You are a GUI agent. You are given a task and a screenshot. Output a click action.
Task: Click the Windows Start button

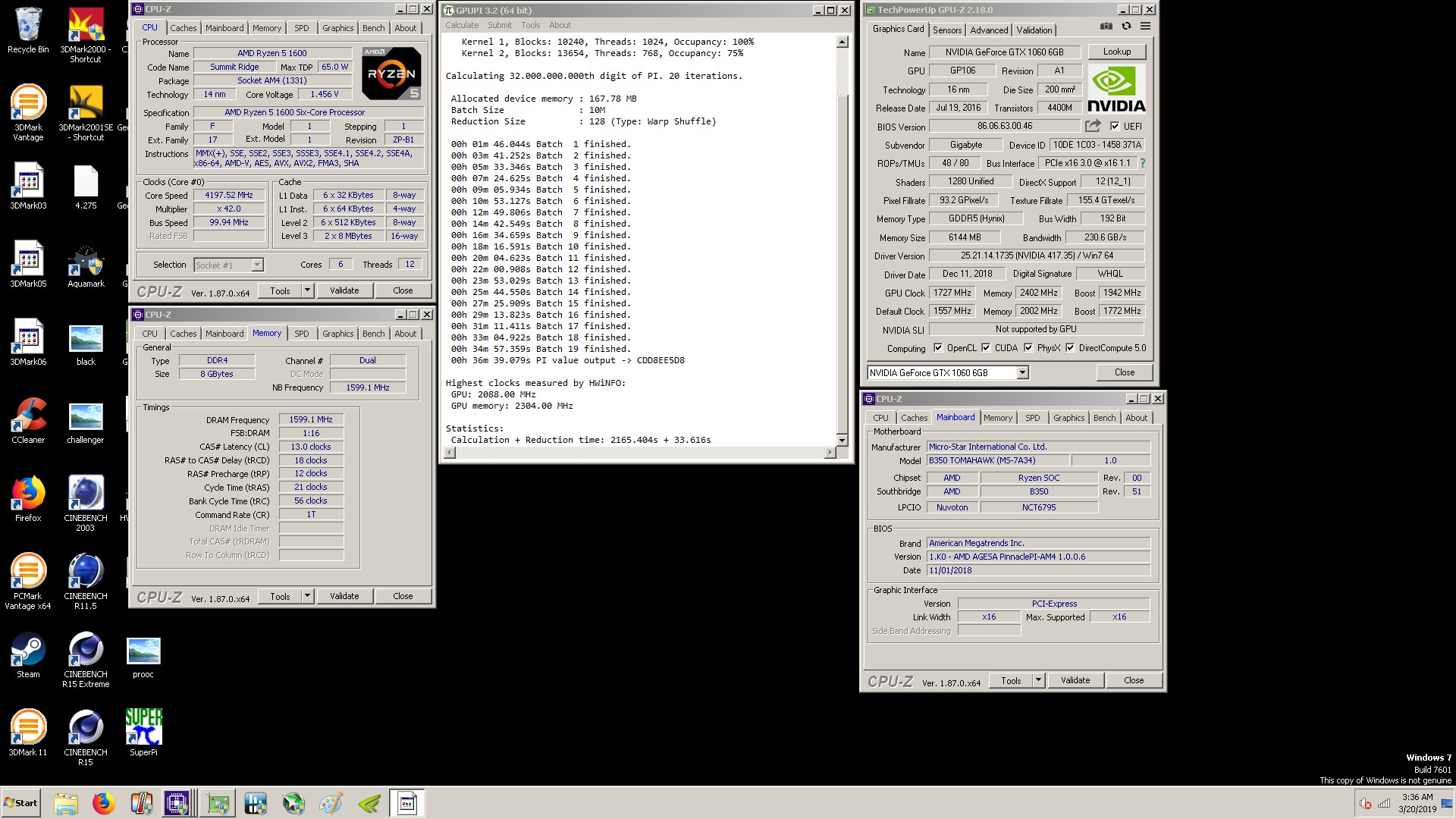pos(20,803)
